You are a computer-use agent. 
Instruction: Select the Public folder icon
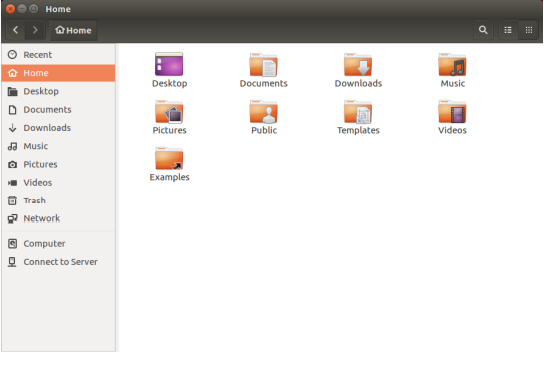(x=263, y=112)
